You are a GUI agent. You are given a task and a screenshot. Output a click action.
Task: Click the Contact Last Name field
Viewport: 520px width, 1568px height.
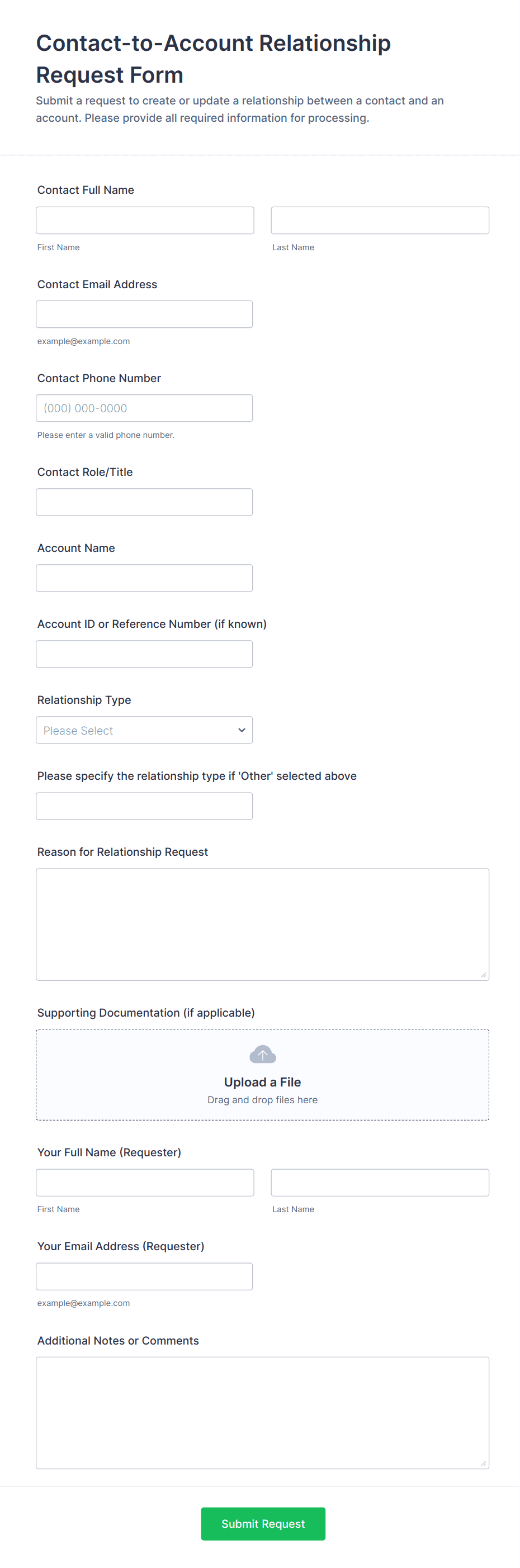coord(379,220)
